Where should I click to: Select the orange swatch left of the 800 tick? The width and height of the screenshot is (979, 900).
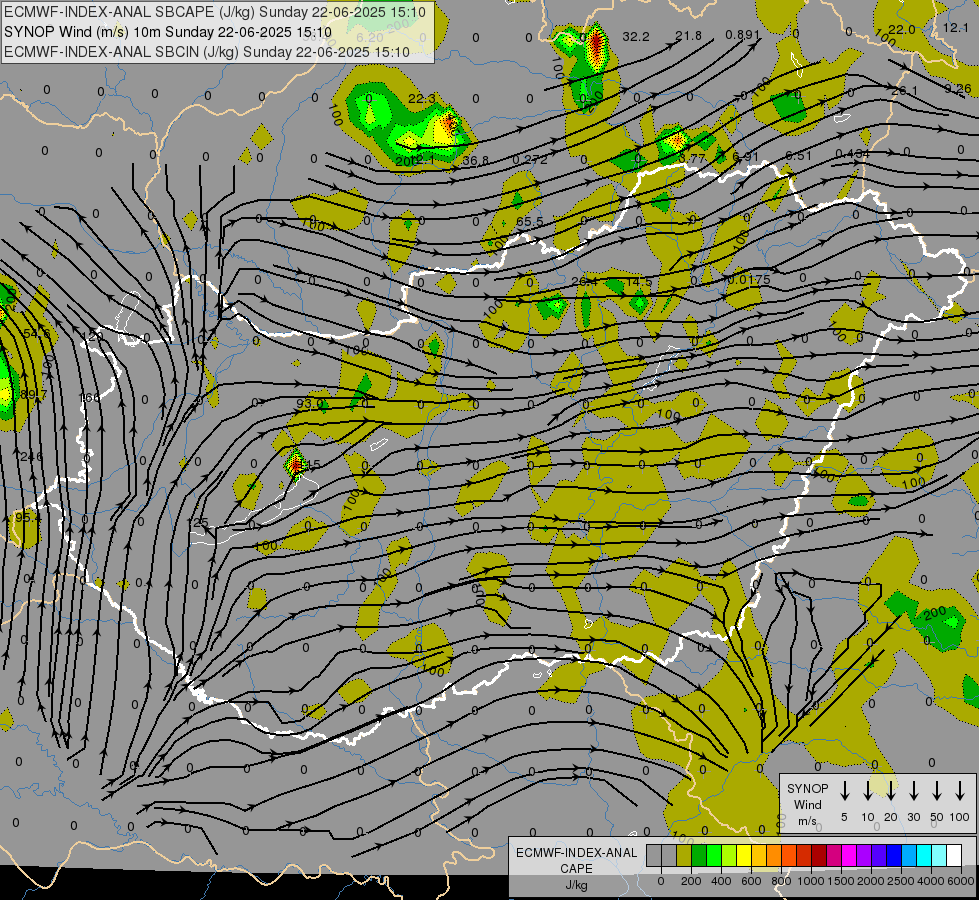coord(774,855)
